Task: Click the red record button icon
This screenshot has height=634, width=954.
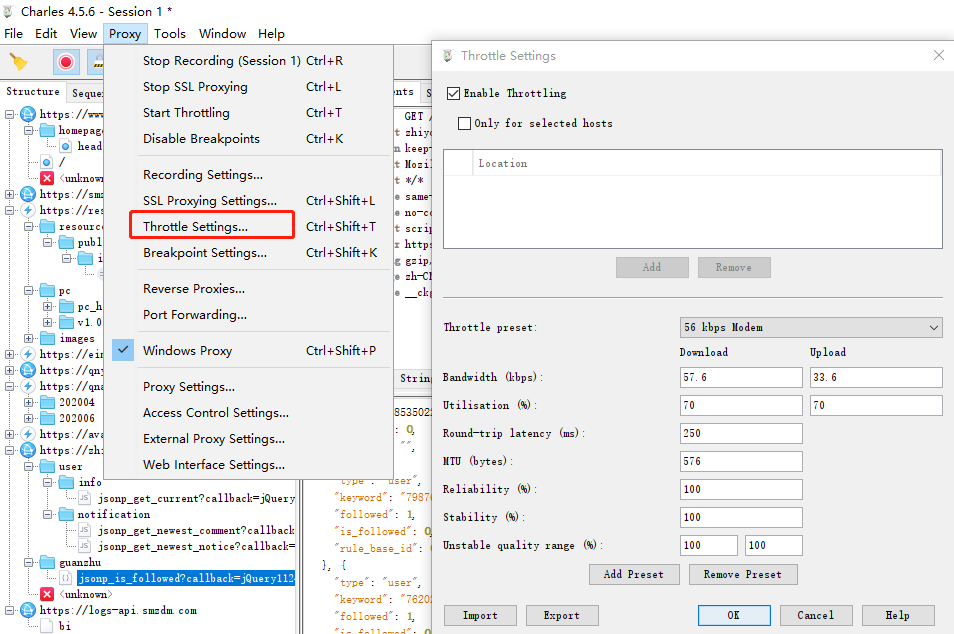Action: click(66, 61)
